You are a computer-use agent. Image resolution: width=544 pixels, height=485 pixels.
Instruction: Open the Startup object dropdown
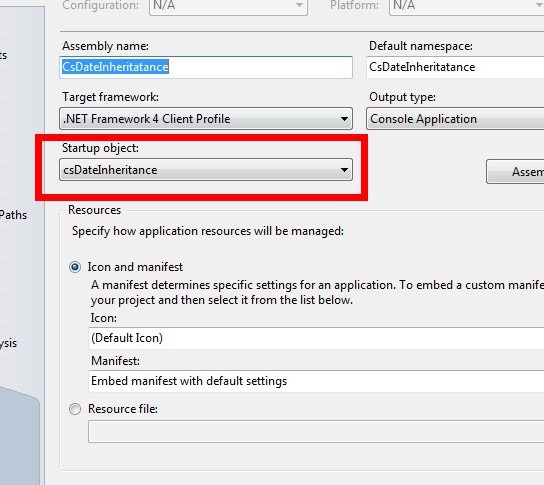tap(206, 170)
